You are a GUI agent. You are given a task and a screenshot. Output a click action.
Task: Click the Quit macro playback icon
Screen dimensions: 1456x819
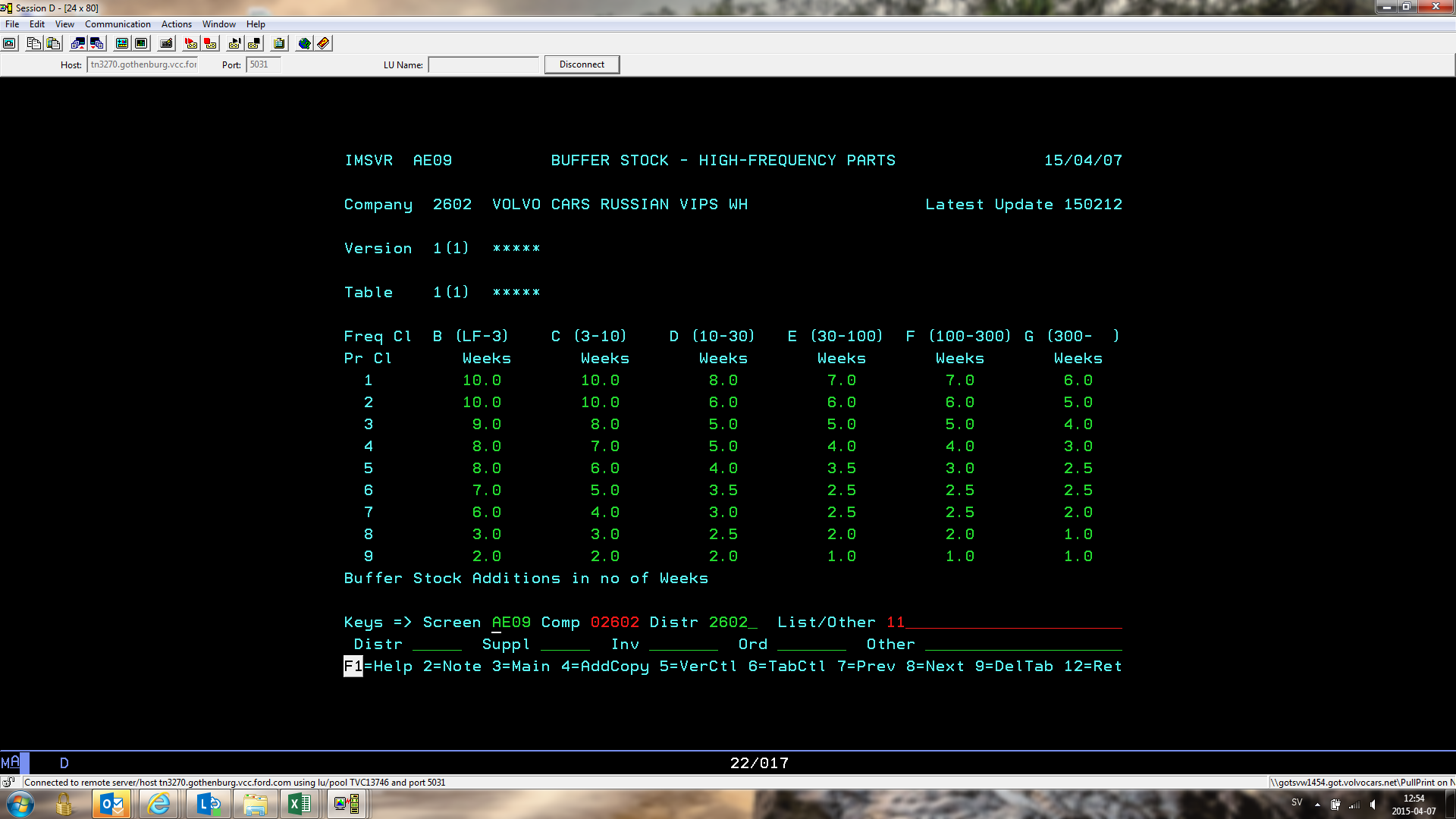tap(254, 43)
